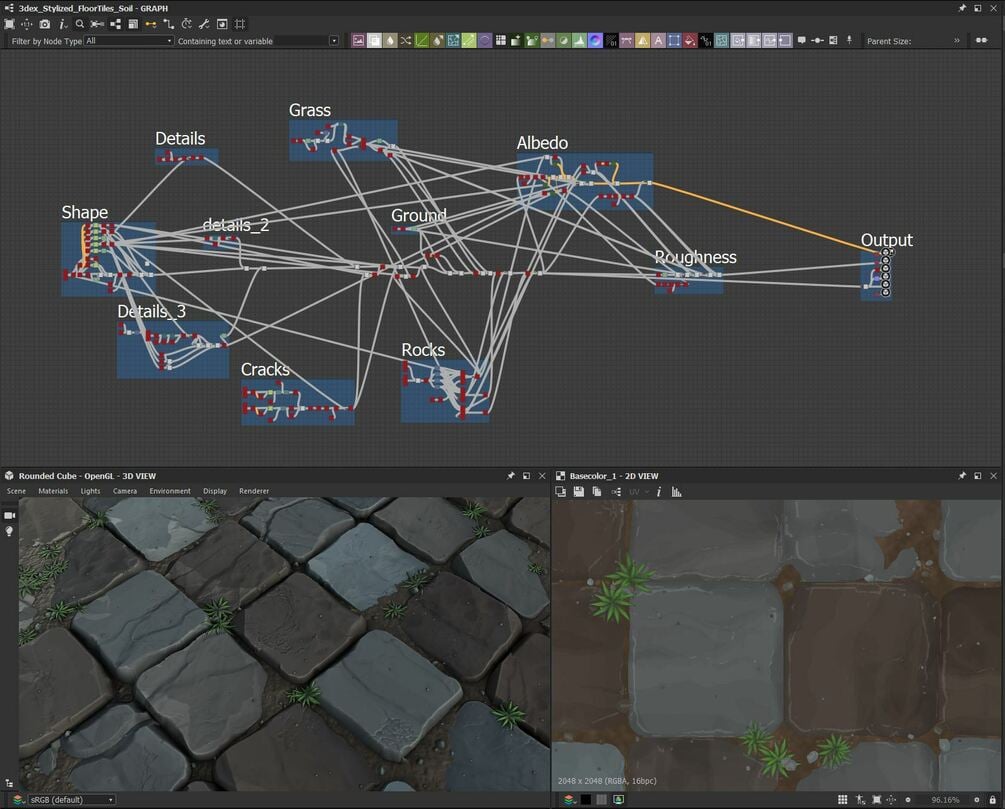The height and width of the screenshot is (809, 1005).
Task: Pin the 3D View panel
Action: [x=510, y=476]
